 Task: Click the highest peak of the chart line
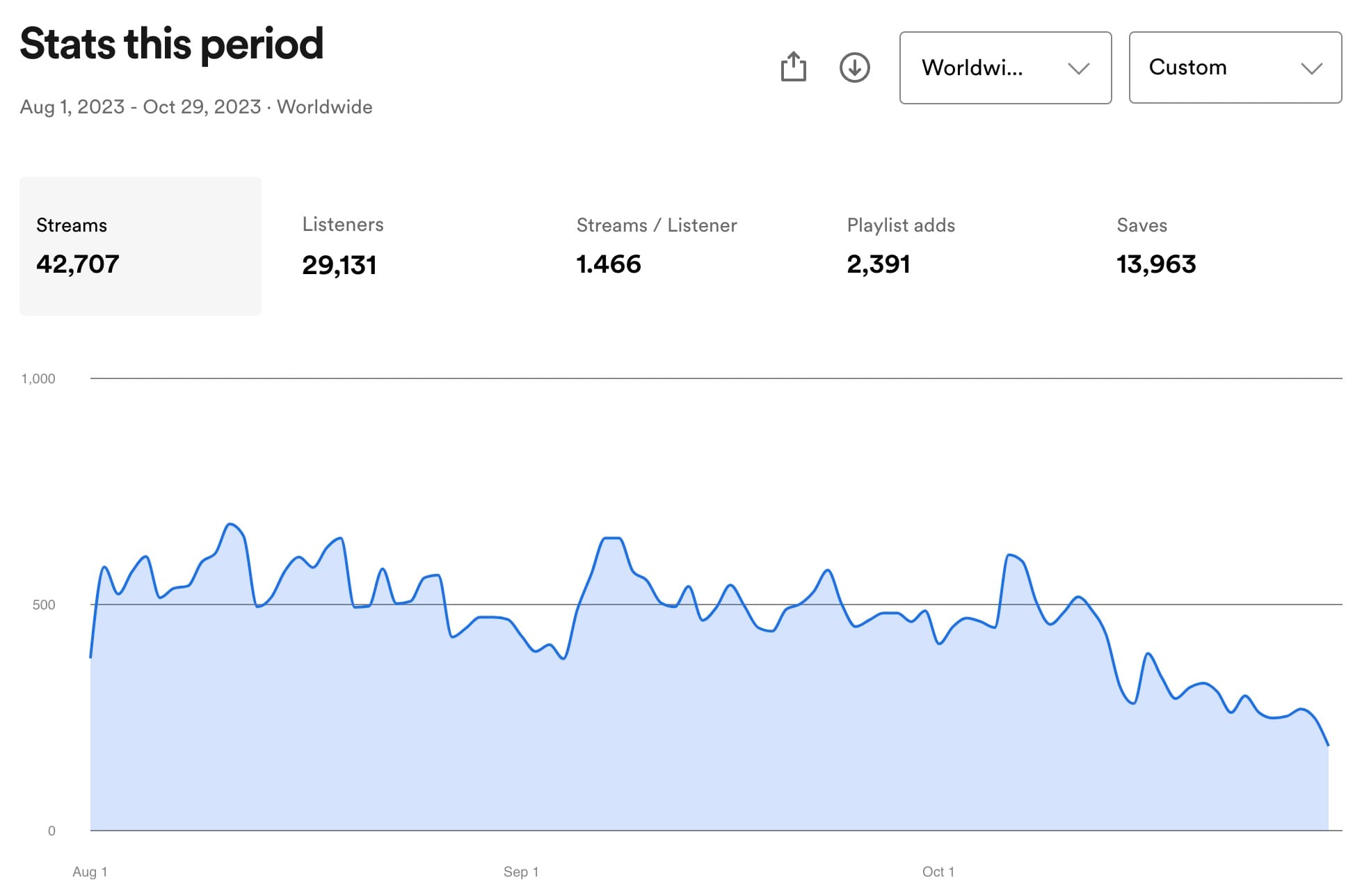coord(230,524)
